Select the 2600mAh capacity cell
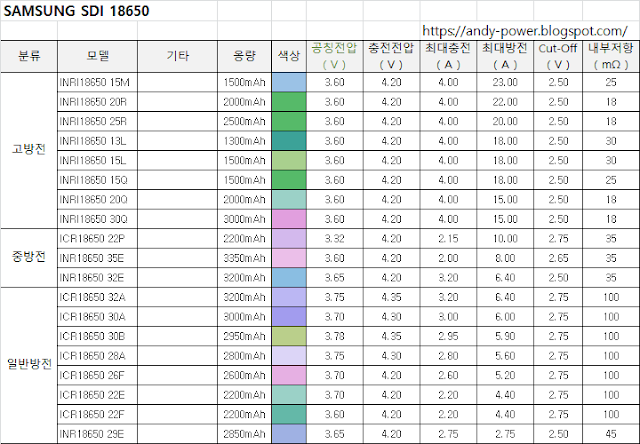Screen dimensions: 640x444 pyautogui.click(x=244, y=375)
